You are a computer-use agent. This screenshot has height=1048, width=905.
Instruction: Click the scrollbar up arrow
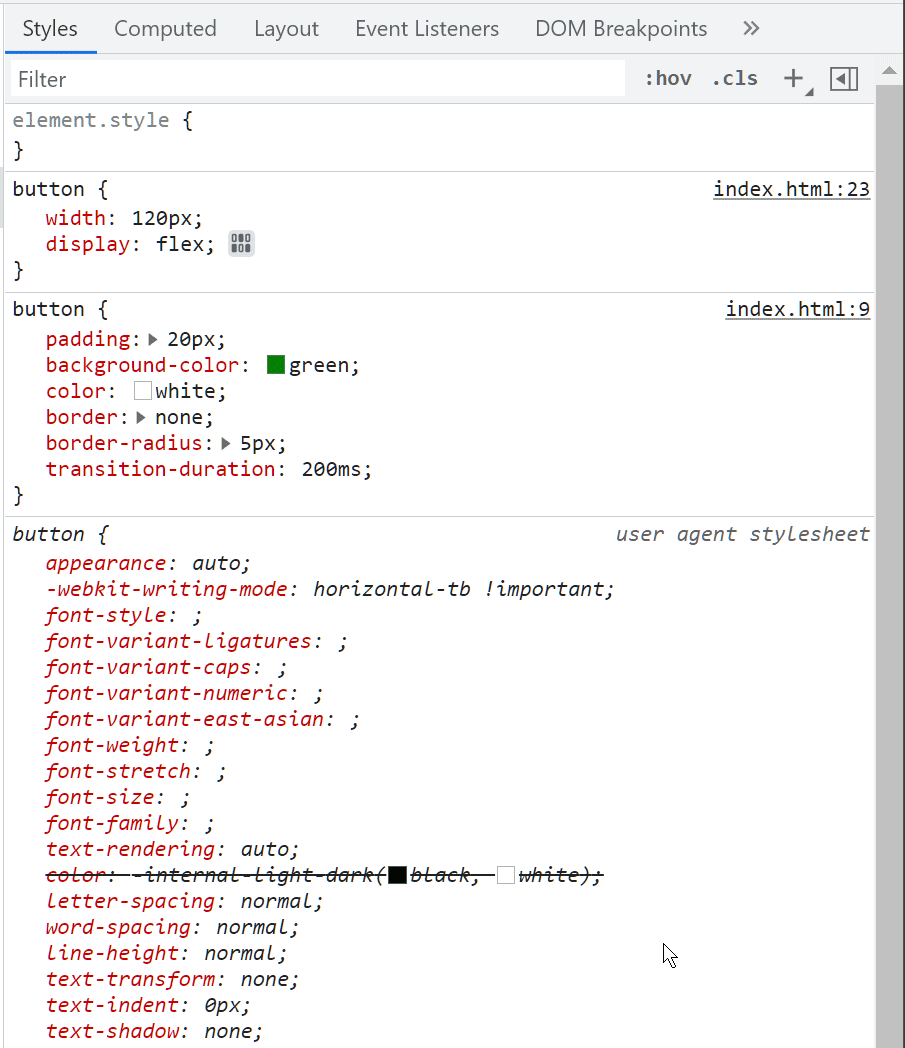889,71
